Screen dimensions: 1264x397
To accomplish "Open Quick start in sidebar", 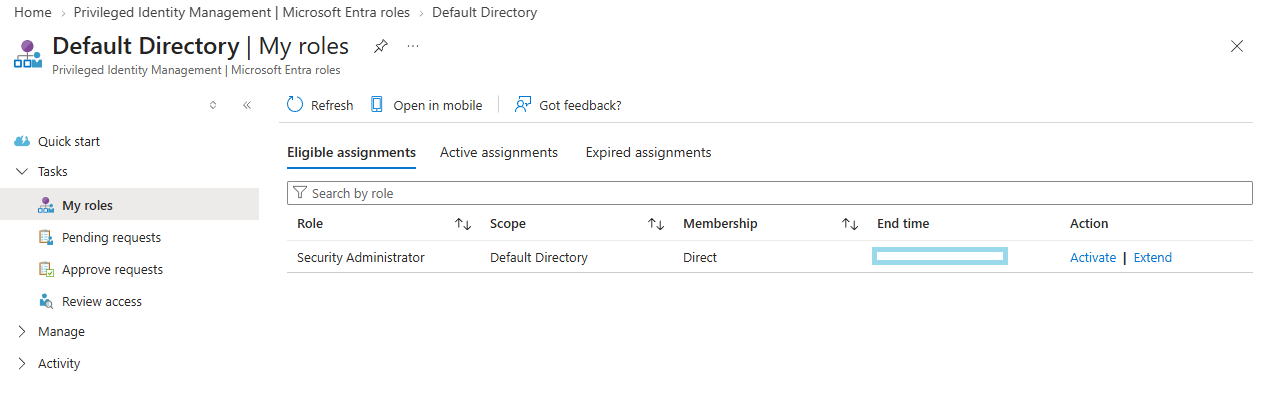I will pyautogui.click(x=69, y=142).
